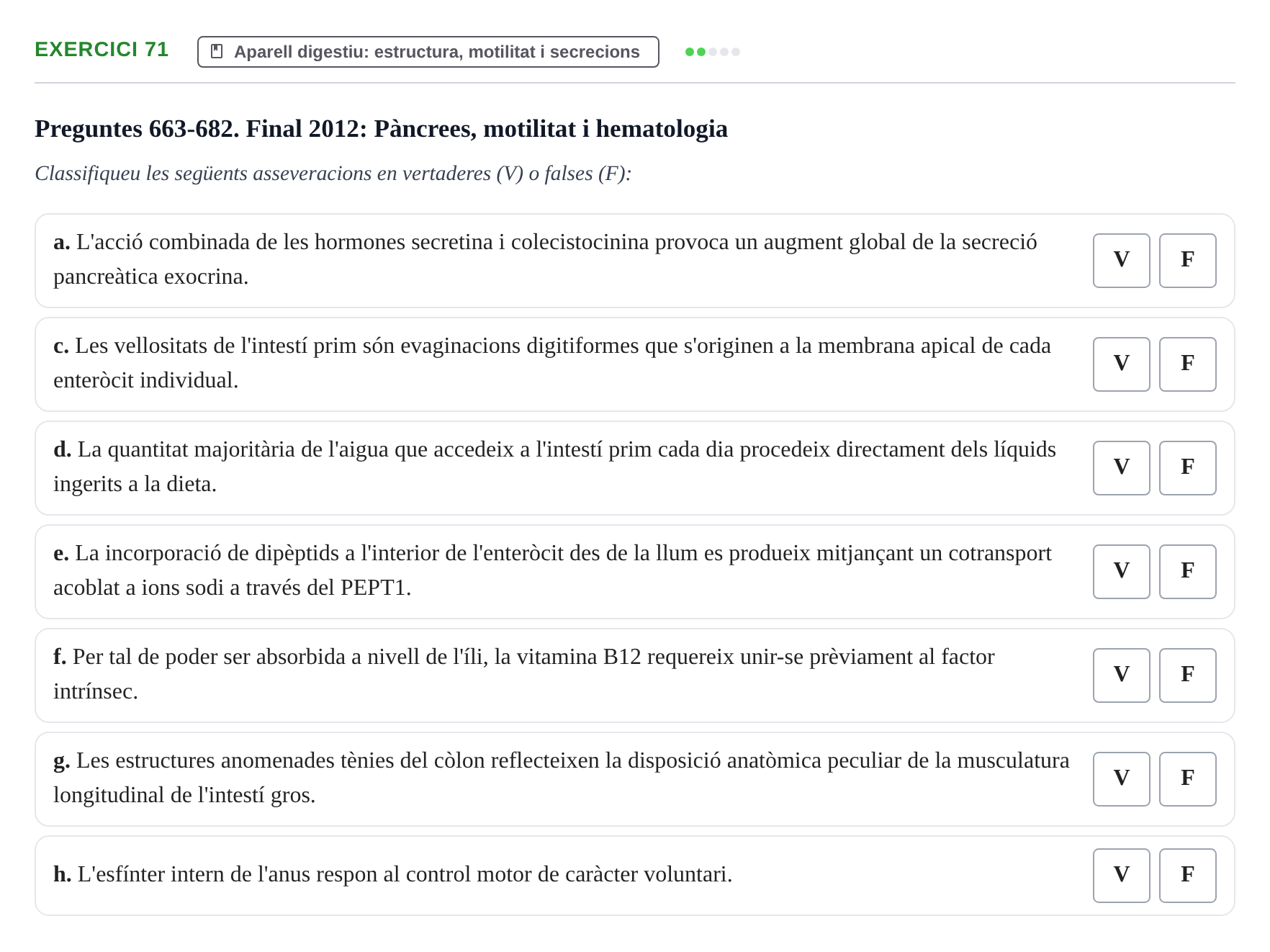Screen dimensions: 1270x952
Task: Answer V for statement h on esfínter intern
Action: pos(1121,875)
